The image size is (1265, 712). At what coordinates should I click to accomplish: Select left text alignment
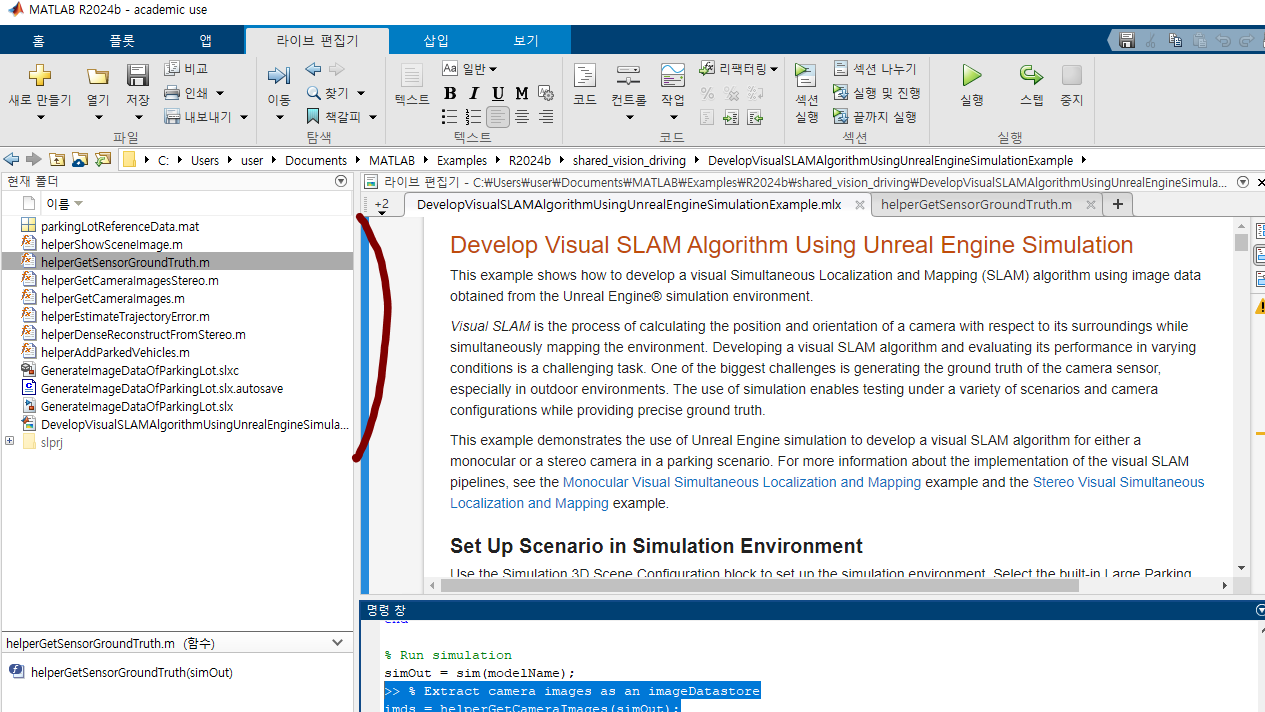(x=498, y=117)
